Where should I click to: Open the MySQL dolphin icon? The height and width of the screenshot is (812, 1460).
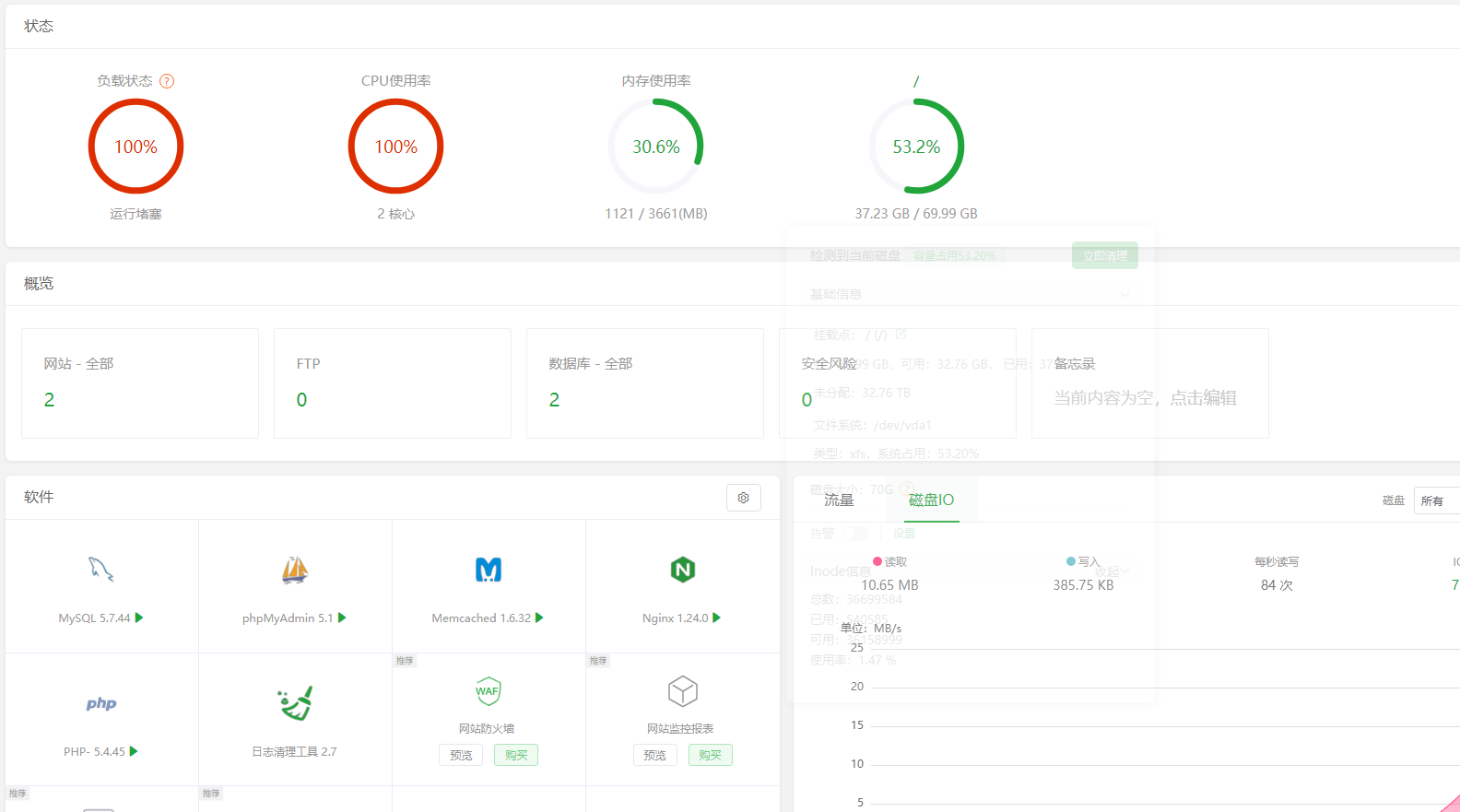click(x=101, y=569)
